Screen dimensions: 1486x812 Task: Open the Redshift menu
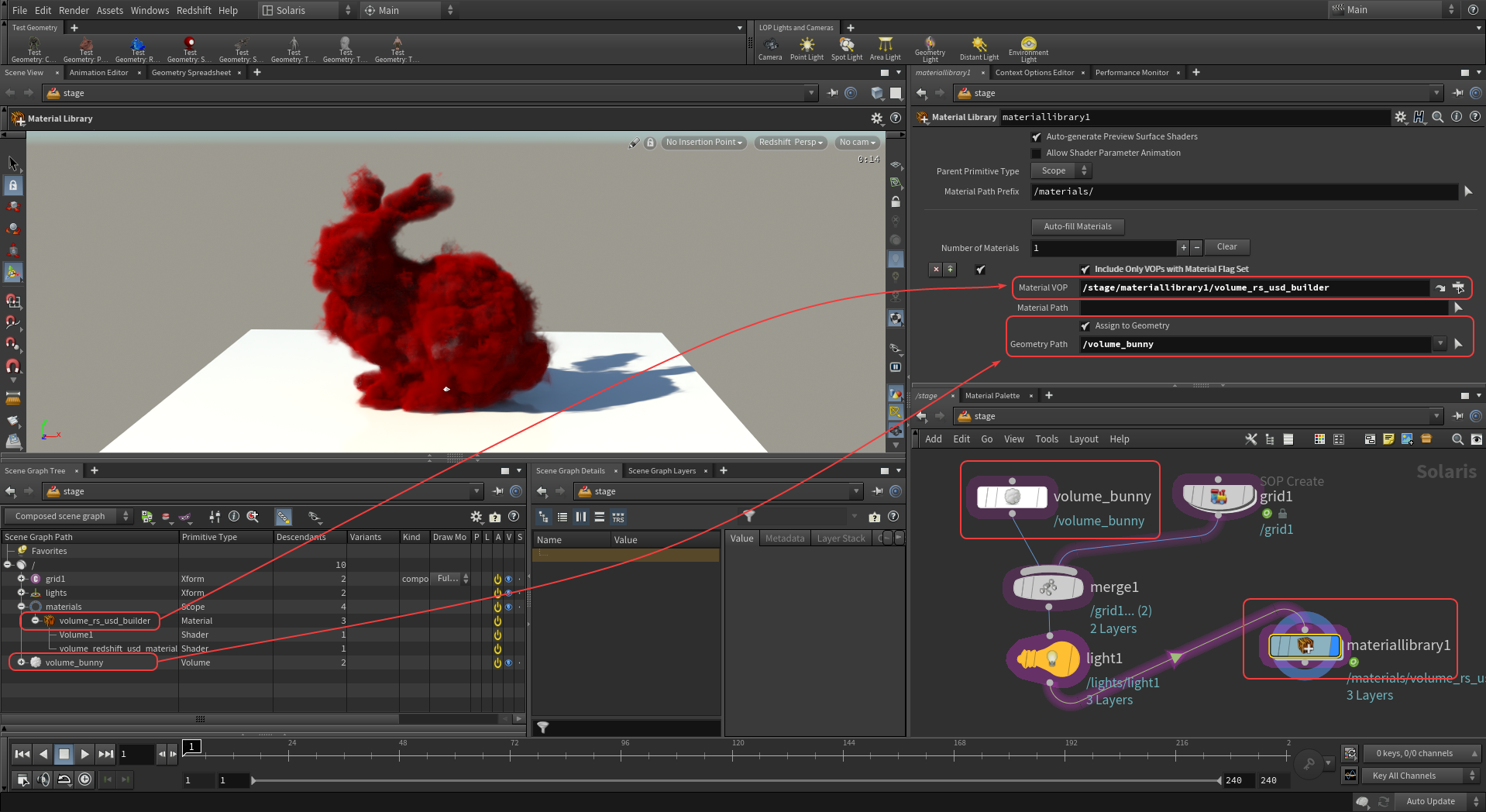[194, 10]
